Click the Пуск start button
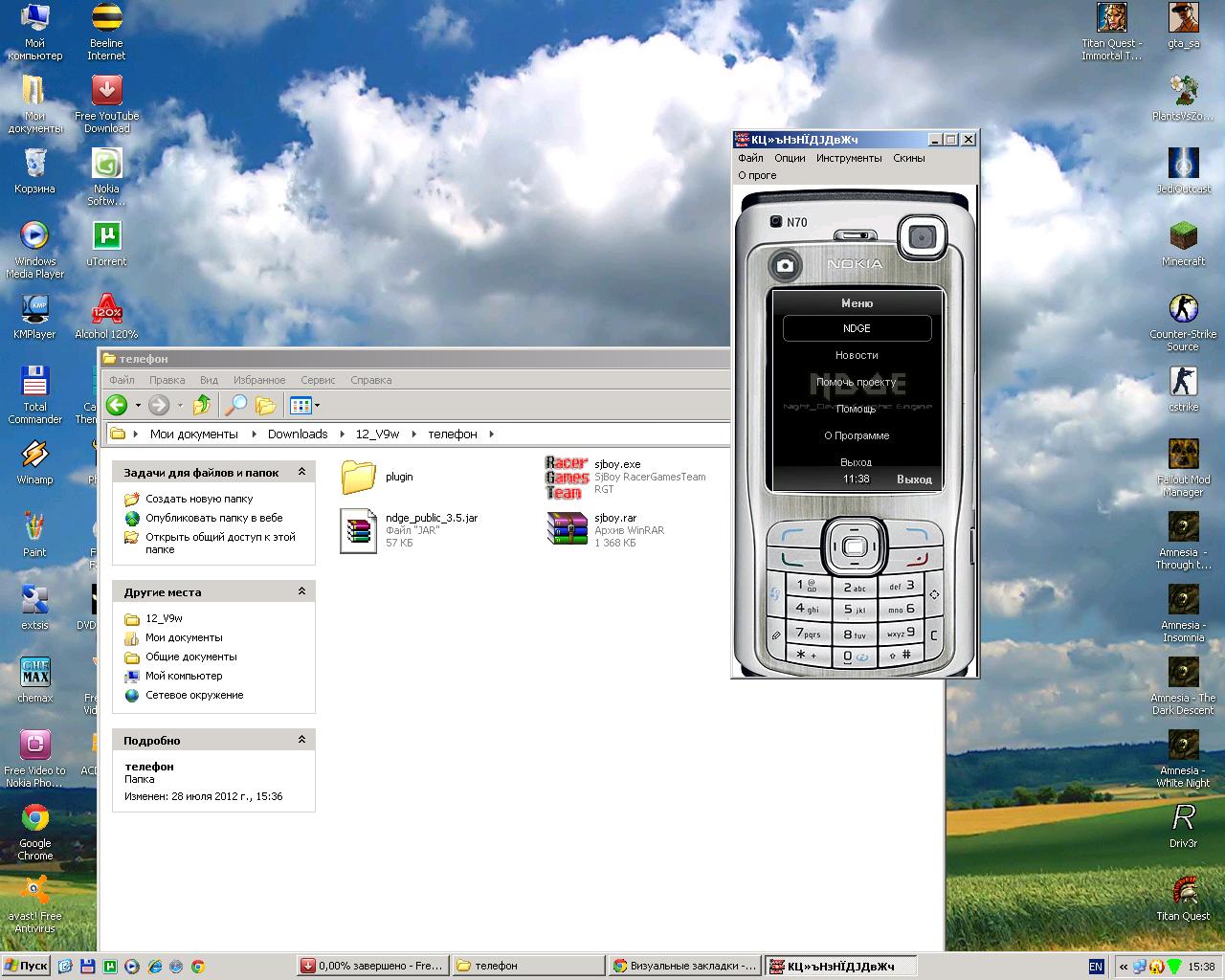 coord(26,966)
